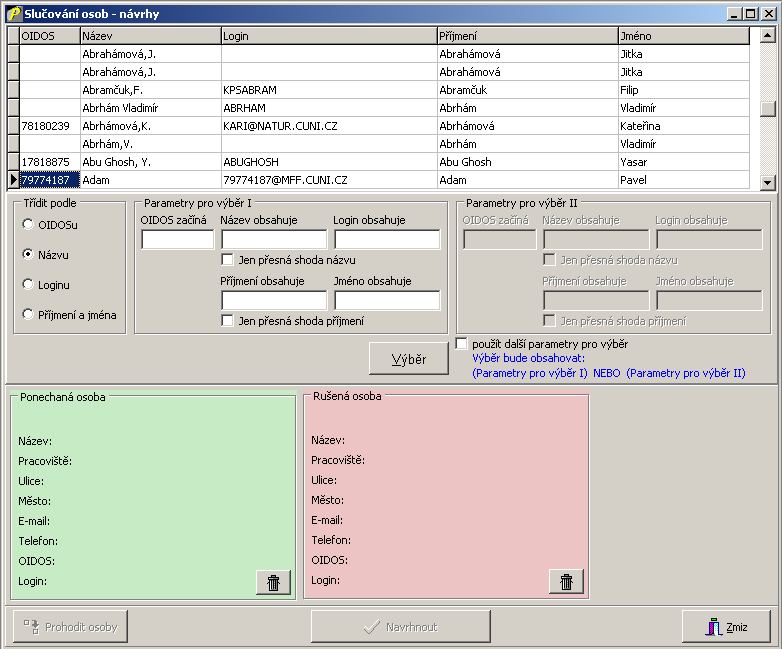Click the Jméno obsahuje input field
782x649 pixels.
[387, 301]
